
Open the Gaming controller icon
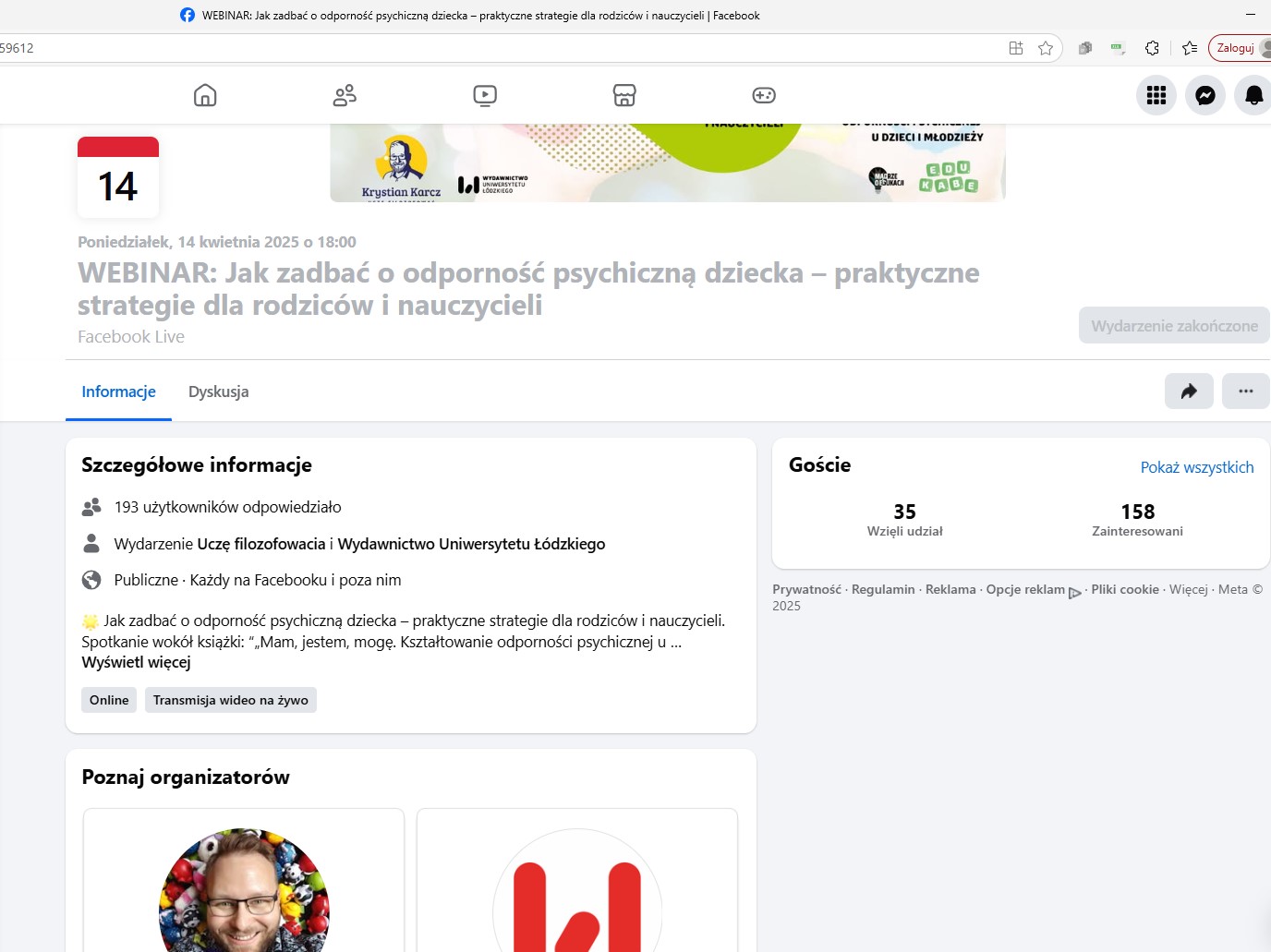pos(764,95)
